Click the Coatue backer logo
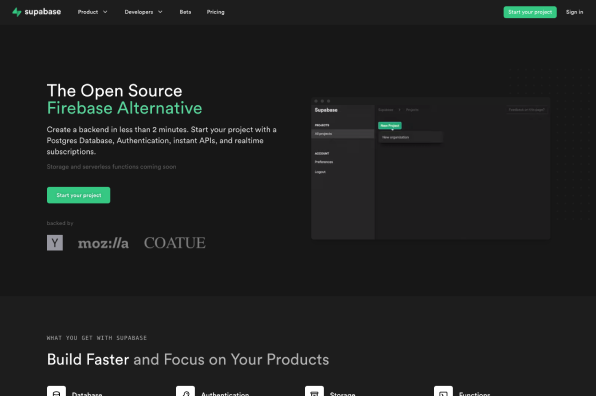 [174, 243]
